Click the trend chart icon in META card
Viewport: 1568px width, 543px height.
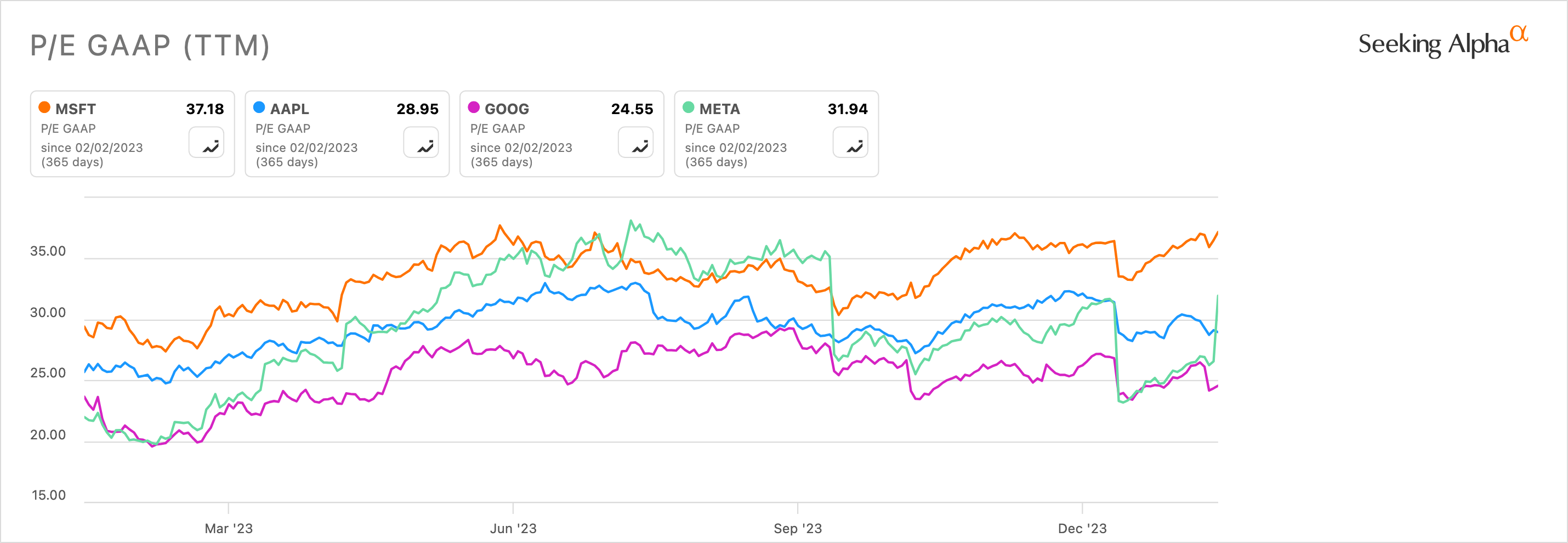[x=850, y=143]
